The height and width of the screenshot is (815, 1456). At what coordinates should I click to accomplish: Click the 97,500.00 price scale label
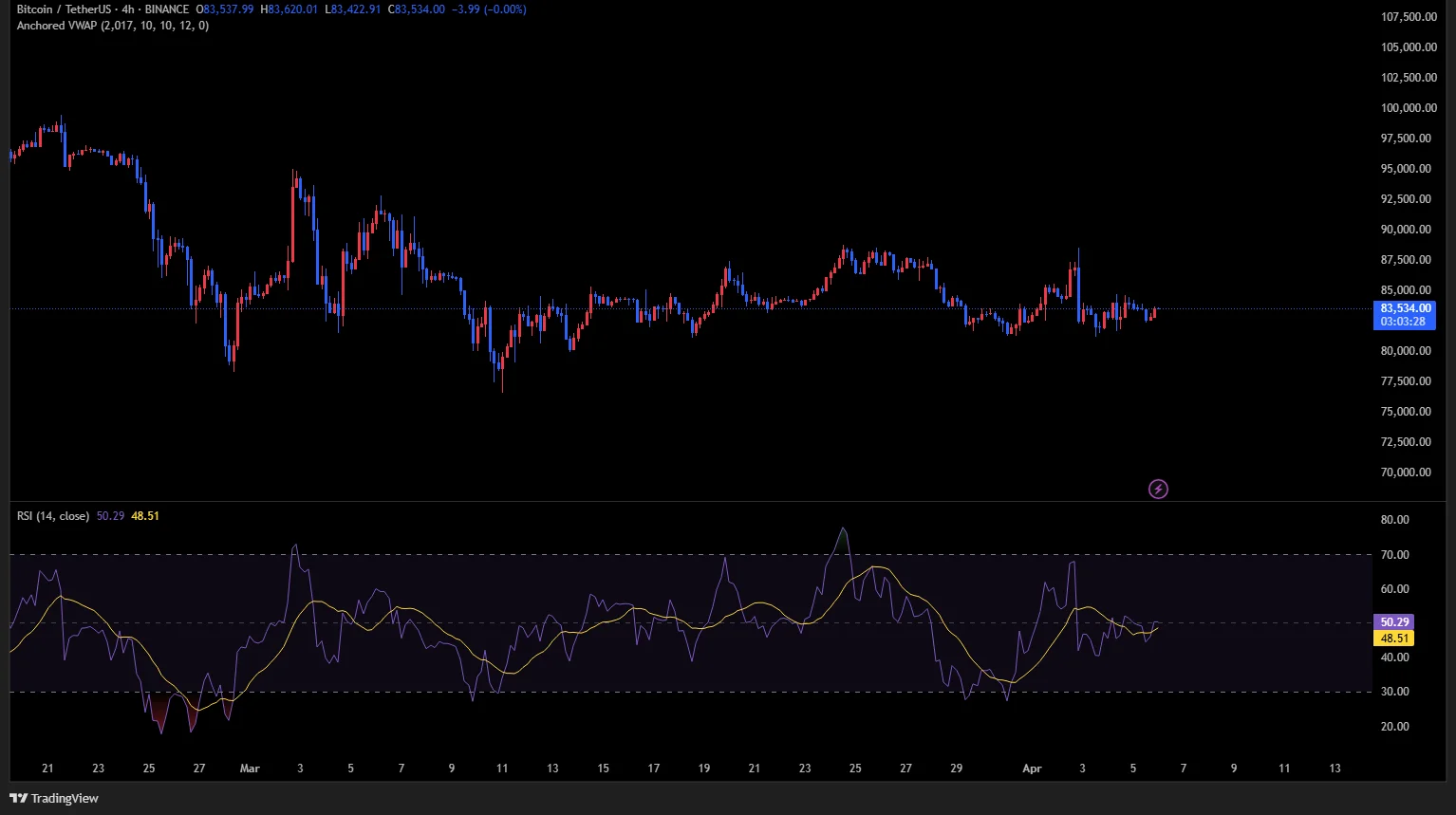click(x=1406, y=139)
